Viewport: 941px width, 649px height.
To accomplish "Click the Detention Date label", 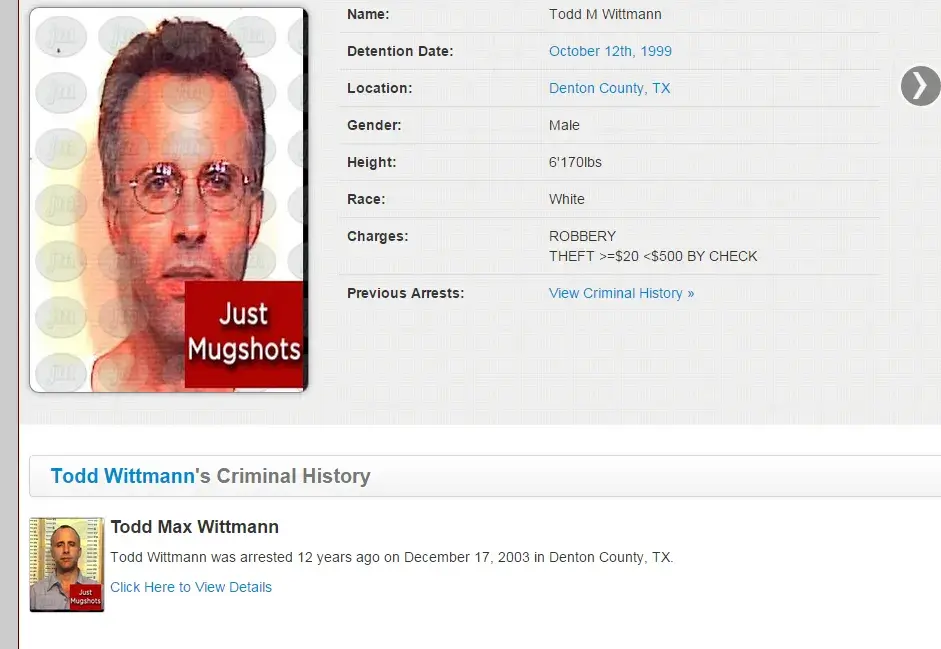I will (x=400, y=51).
